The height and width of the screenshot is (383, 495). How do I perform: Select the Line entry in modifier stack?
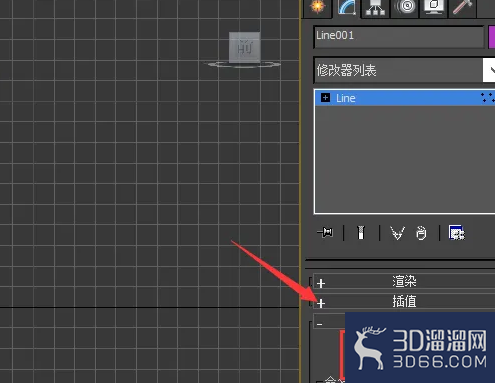coord(405,98)
